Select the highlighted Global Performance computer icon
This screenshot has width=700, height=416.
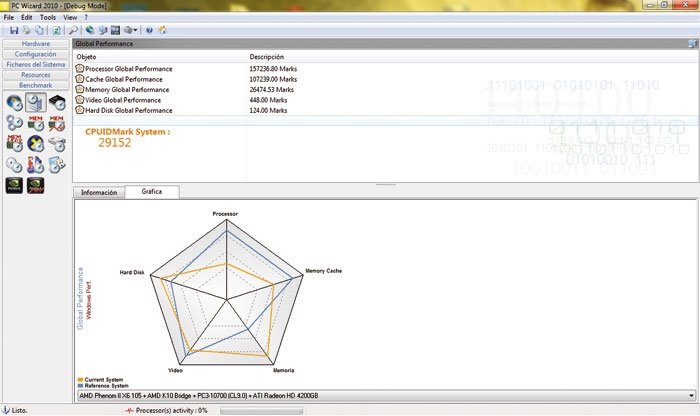tap(35, 103)
